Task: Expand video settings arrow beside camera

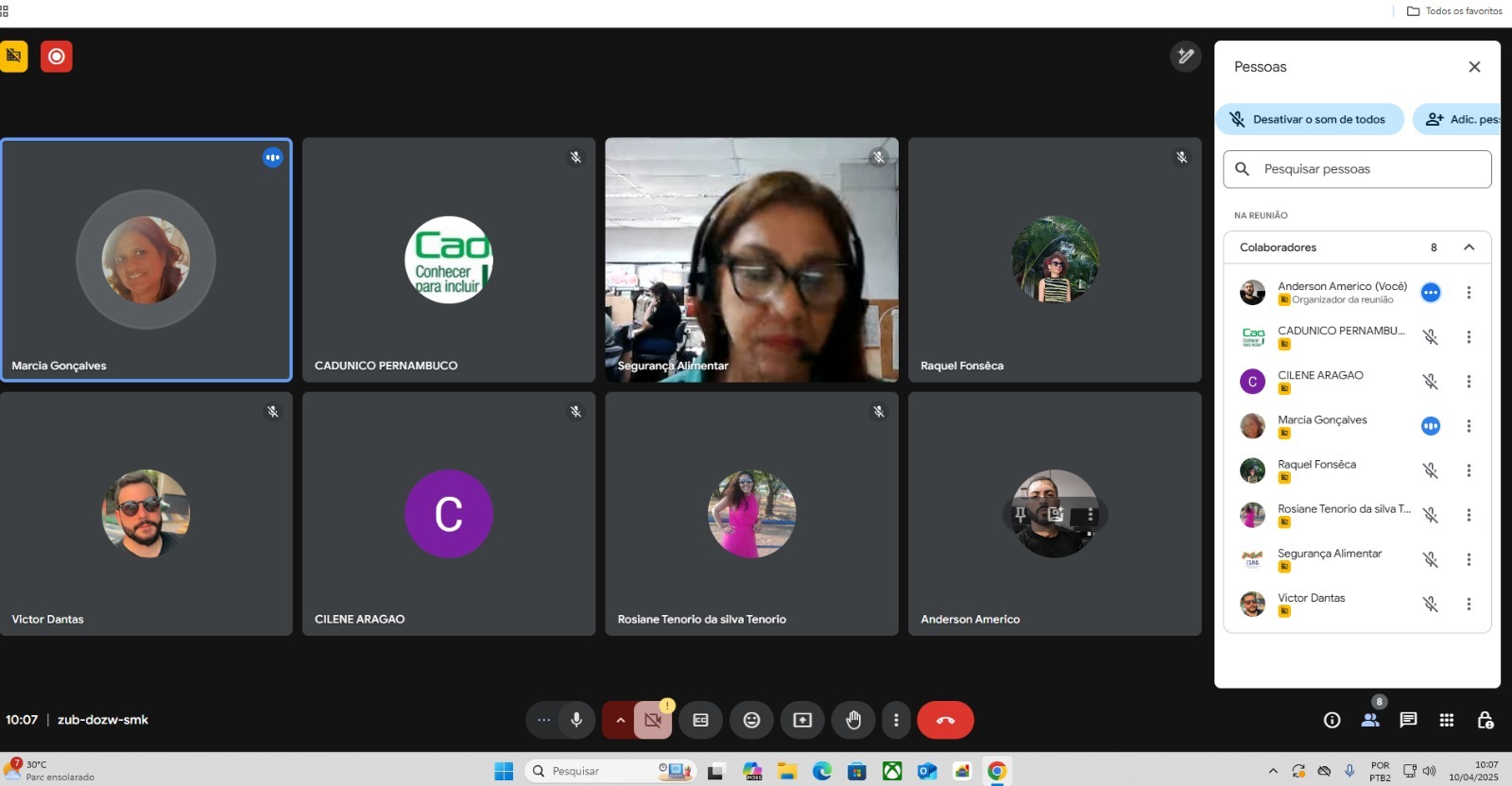Action: pyautogui.click(x=620, y=720)
